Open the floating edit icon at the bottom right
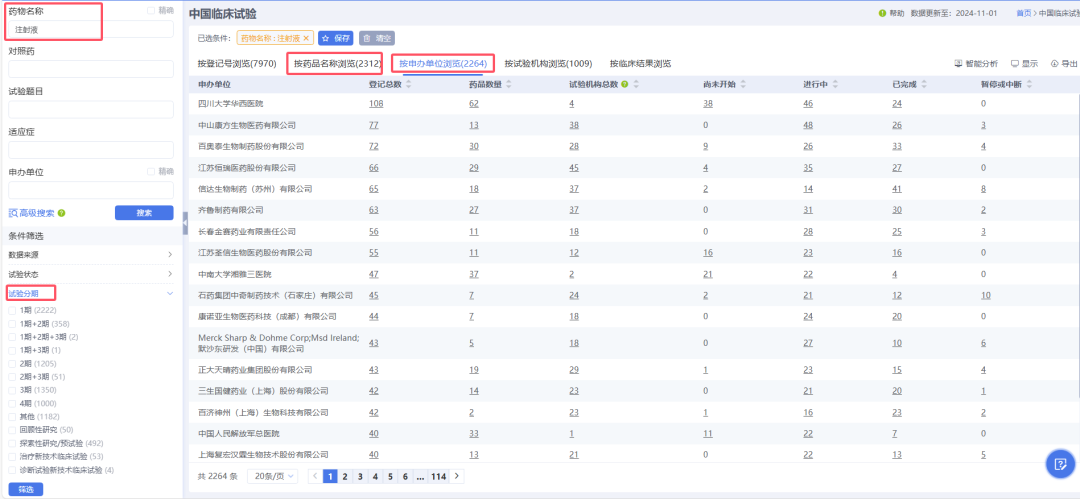This screenshot has height=499, width=1080. click(x=1059, y=464)
